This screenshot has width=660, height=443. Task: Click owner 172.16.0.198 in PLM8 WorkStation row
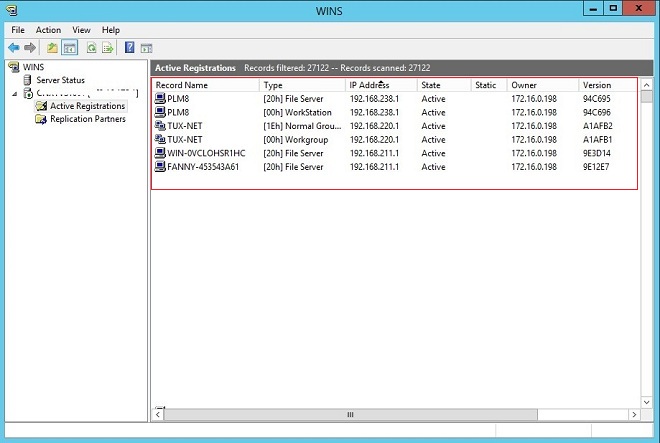pyautogui.click(x=534, y=112)
